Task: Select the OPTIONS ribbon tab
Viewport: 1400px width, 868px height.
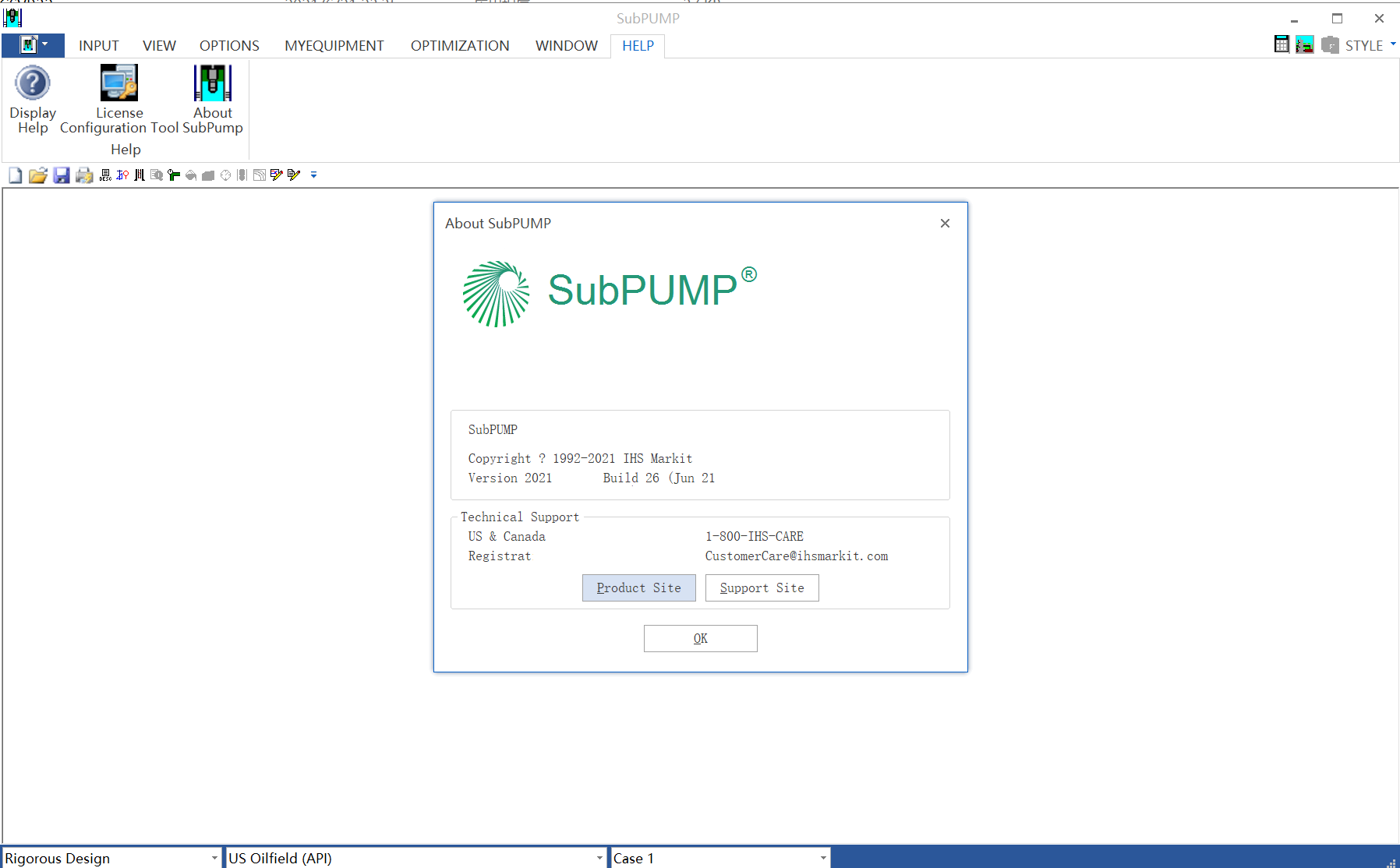Action: 229,46
